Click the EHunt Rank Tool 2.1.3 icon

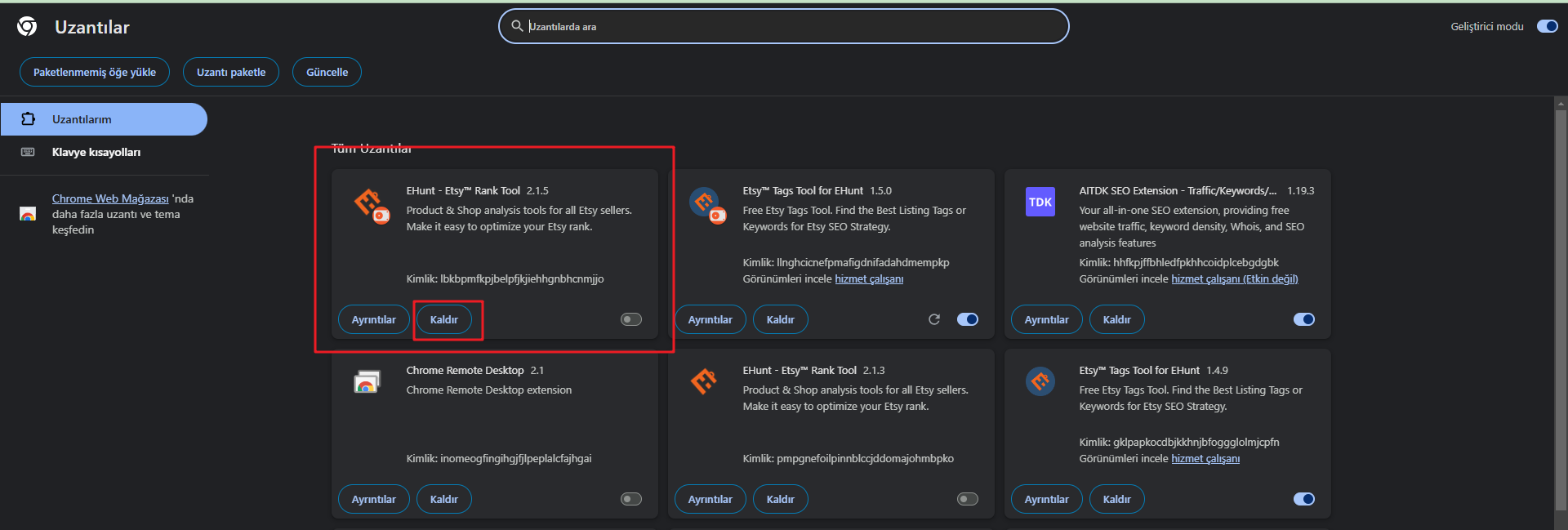pos(703,381)
